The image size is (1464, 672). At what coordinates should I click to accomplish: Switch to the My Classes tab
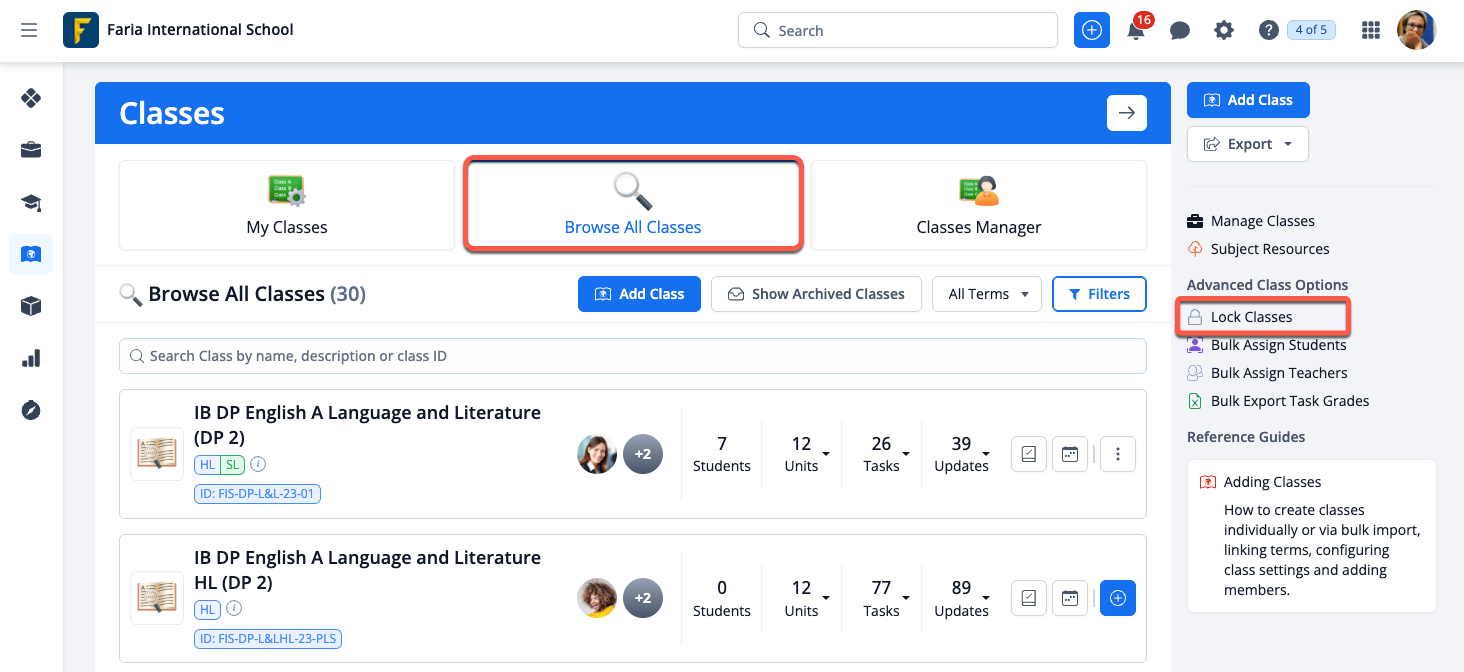point(287,205)
